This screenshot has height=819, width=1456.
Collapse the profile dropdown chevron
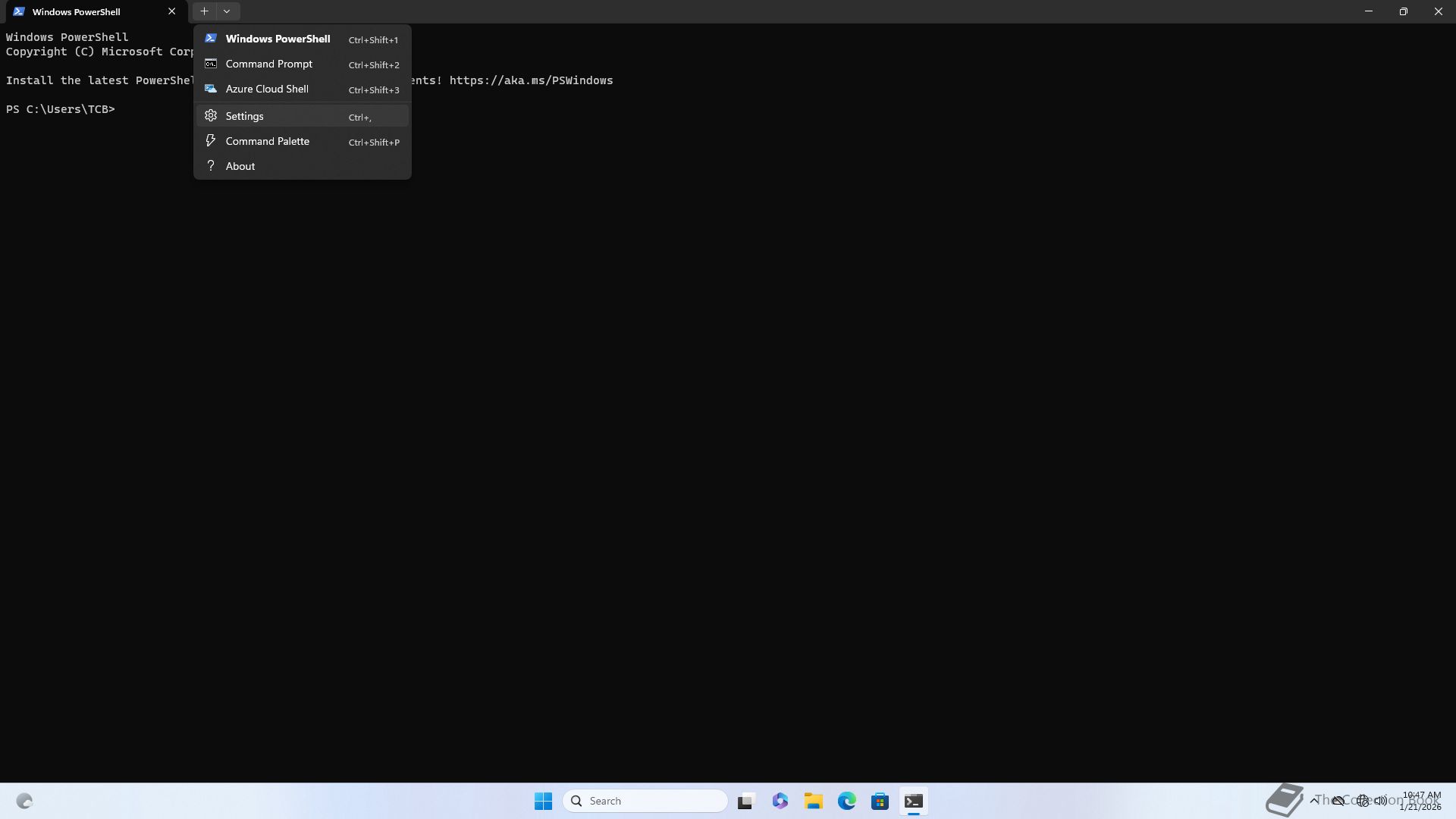(227, 11)
